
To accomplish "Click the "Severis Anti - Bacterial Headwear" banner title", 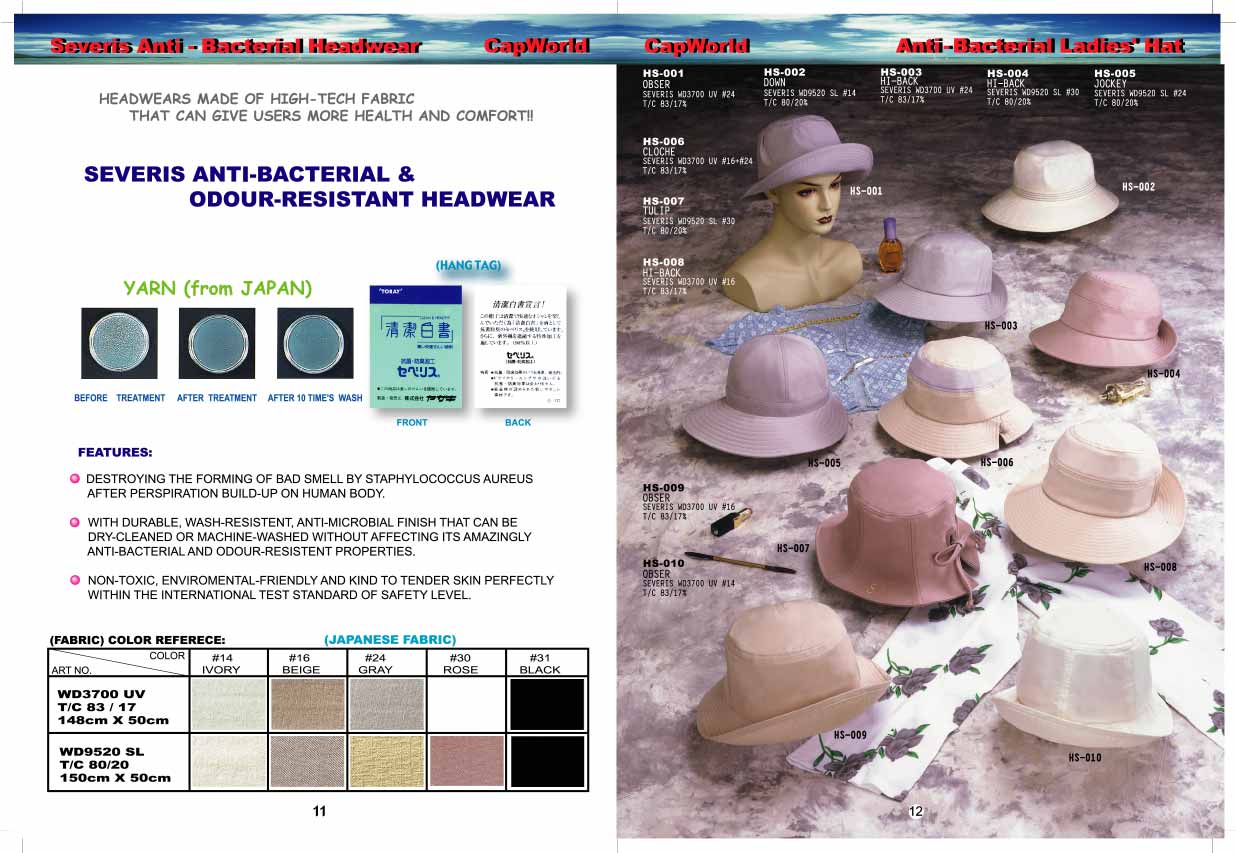I will (235, 46).
